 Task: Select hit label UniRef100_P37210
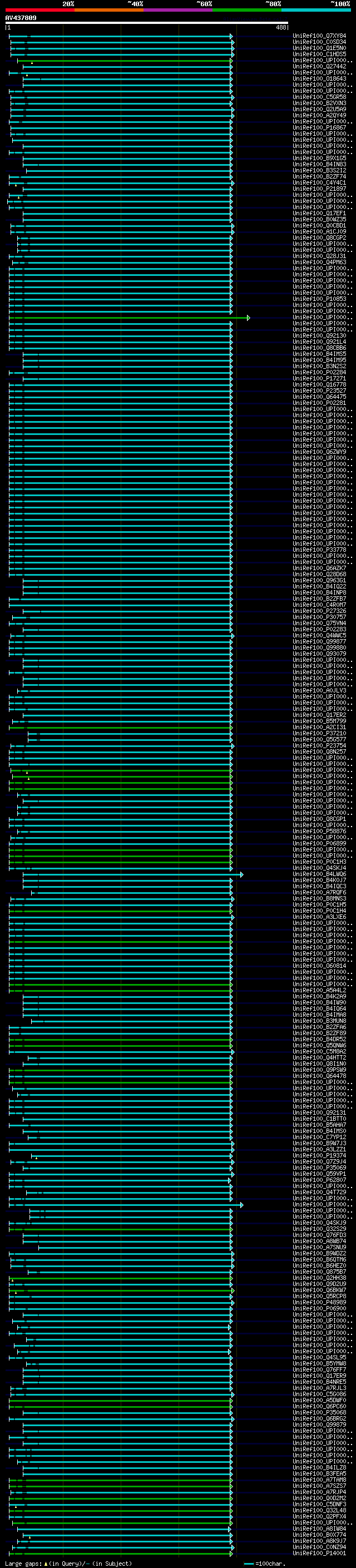point(319,734)
